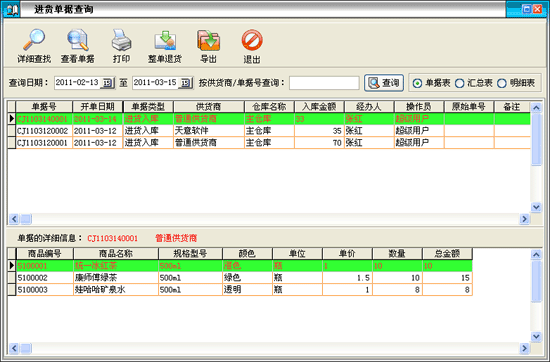Click the 操作员 column header
The width and height of the screenshot is (550, 362).
[419, 107]
